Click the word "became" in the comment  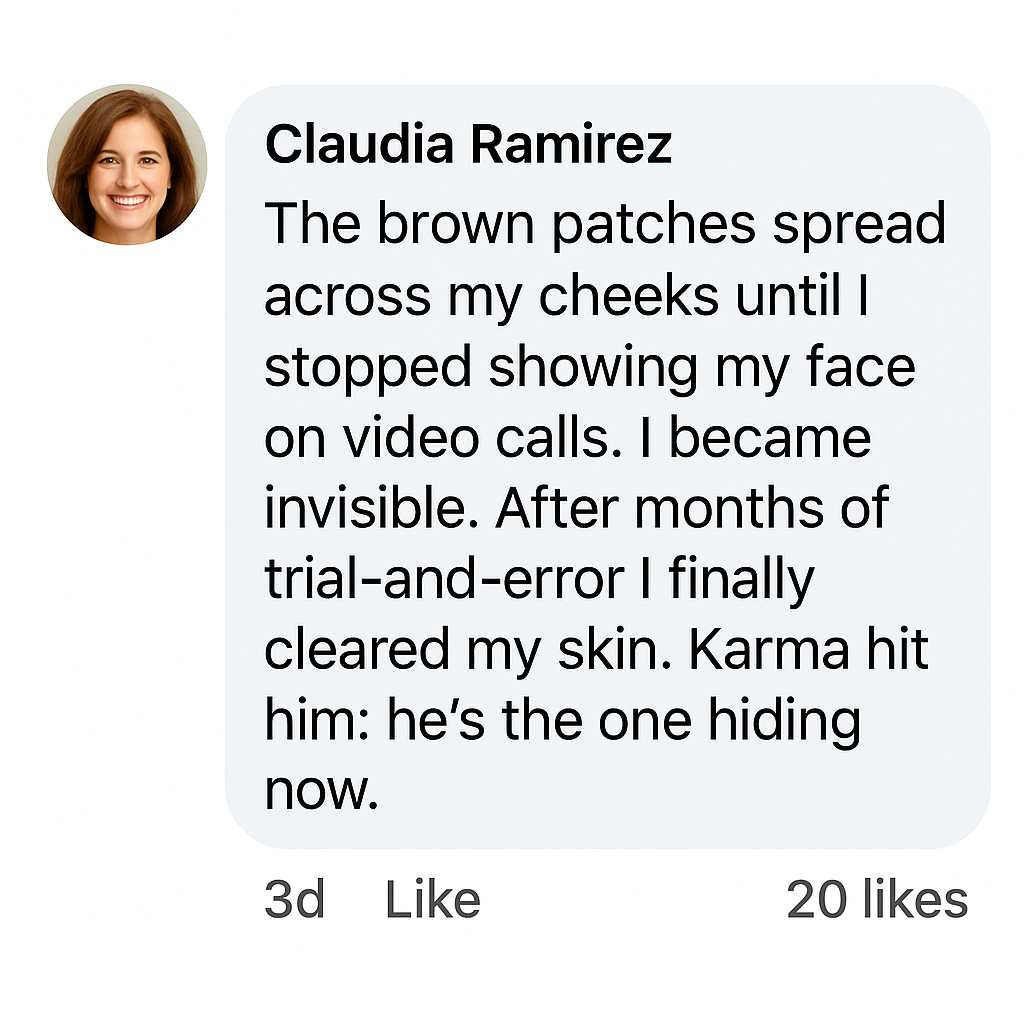[770, 437]
